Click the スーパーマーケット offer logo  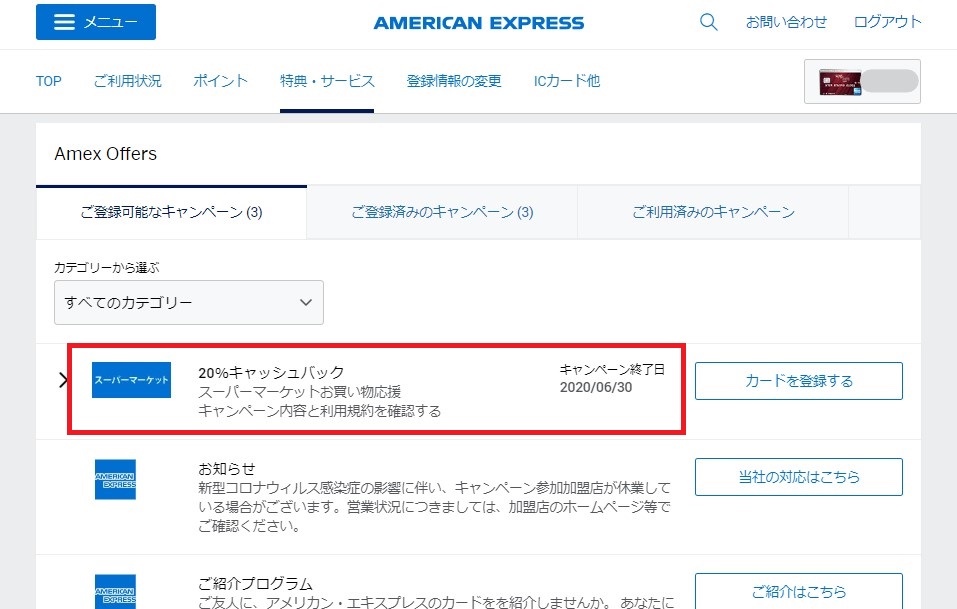coord(131,380)
